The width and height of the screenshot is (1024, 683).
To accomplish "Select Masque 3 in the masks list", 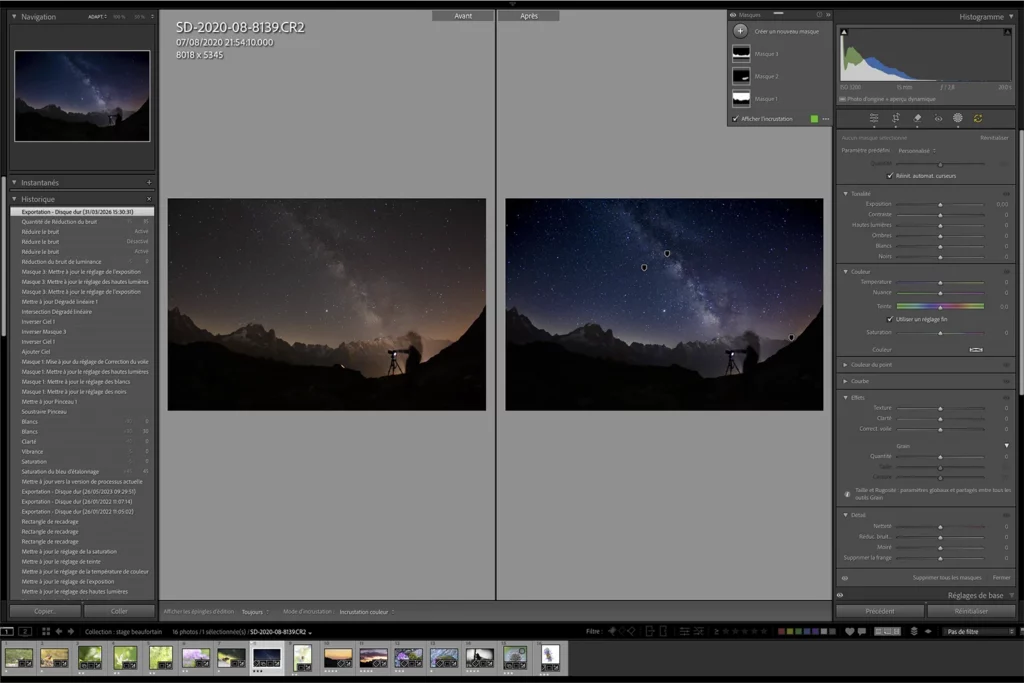I will pyautogui.click(x=778, y=54).
